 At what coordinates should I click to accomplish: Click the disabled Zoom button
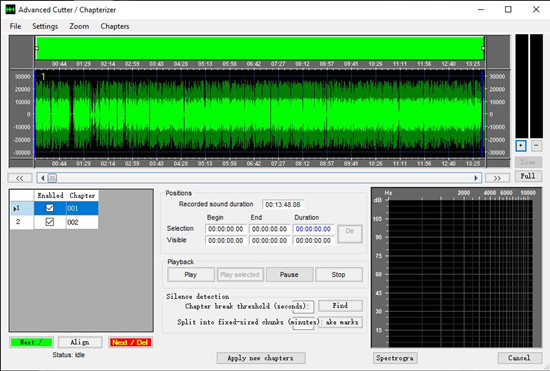point(528,162)
